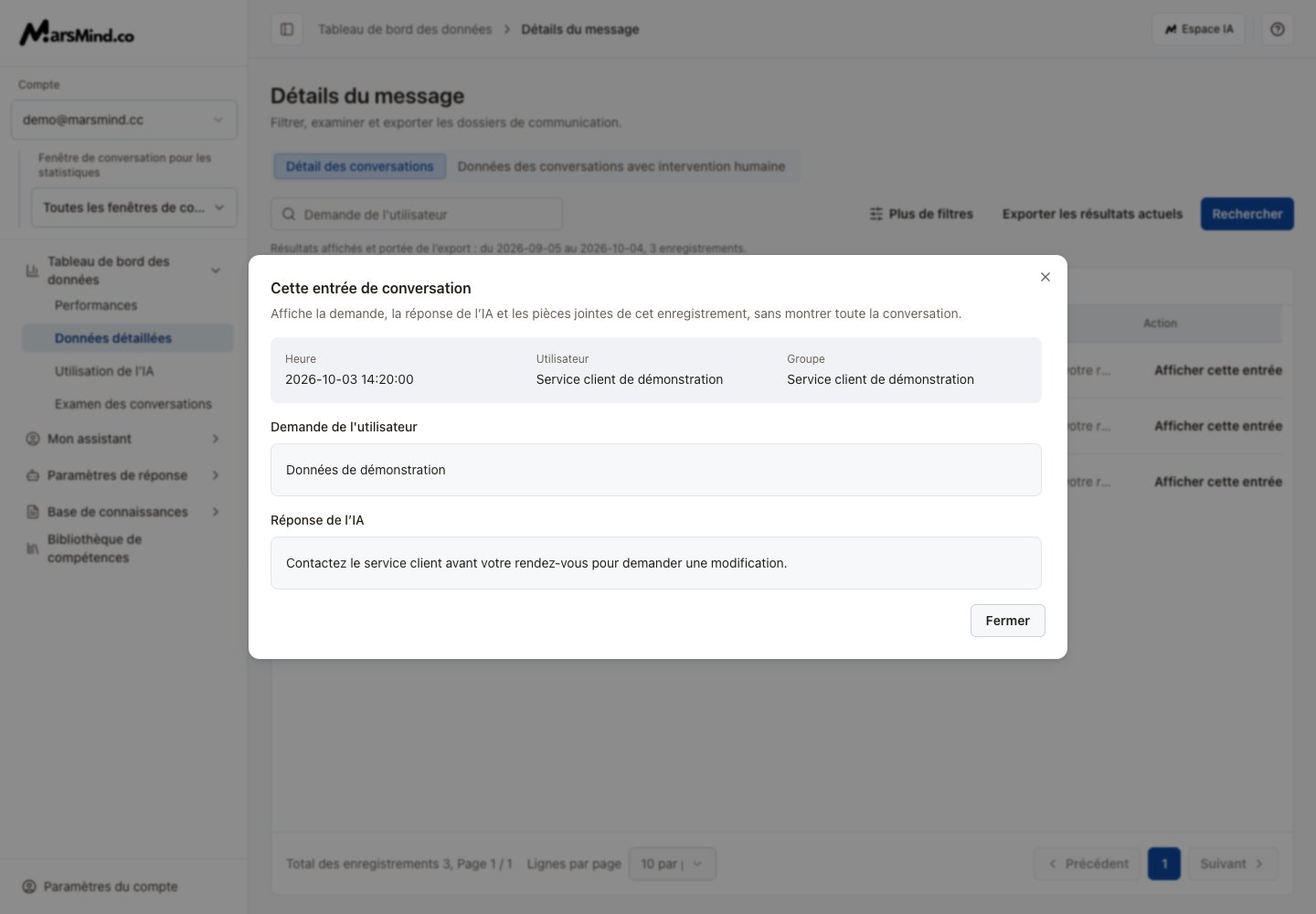Open Paramètres du compte

[x=111, y=887]
